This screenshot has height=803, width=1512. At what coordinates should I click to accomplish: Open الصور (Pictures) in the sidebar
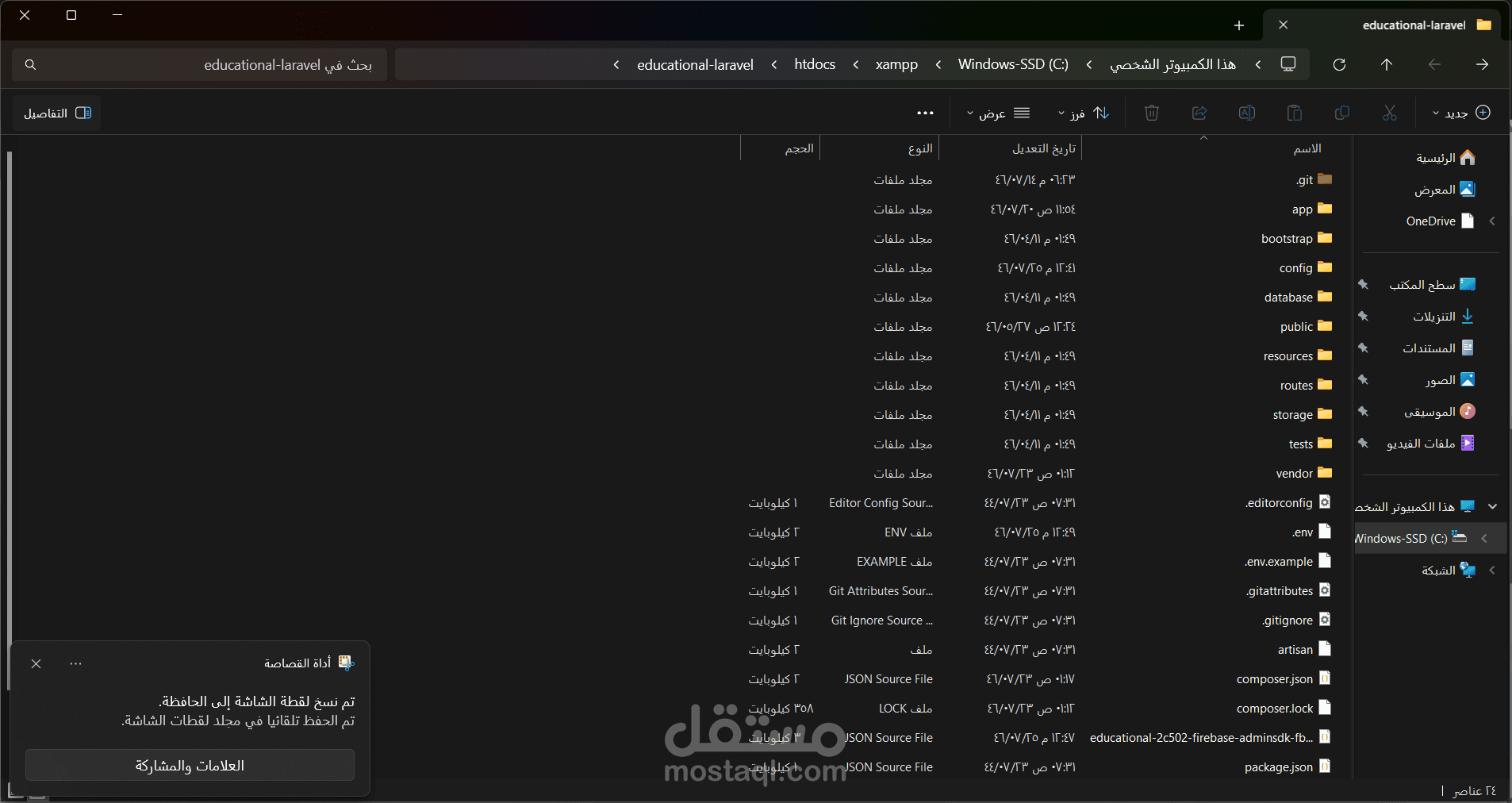click(1449, 380)
